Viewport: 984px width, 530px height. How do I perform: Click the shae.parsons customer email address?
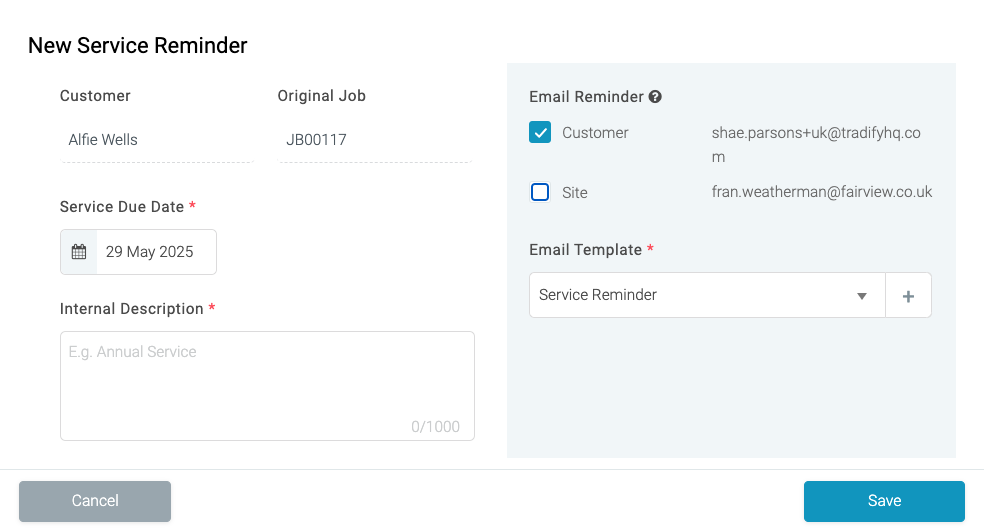click(x=816, y=144)
